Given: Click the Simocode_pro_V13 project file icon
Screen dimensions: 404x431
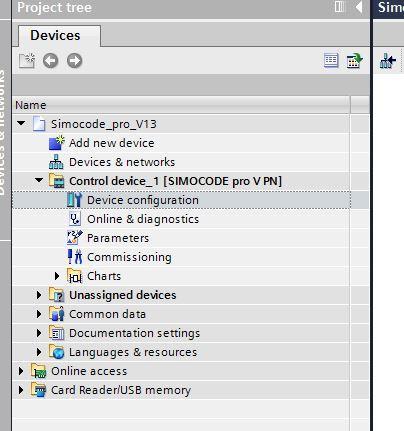Looking at the screenshot, I should tap(39, 124).
